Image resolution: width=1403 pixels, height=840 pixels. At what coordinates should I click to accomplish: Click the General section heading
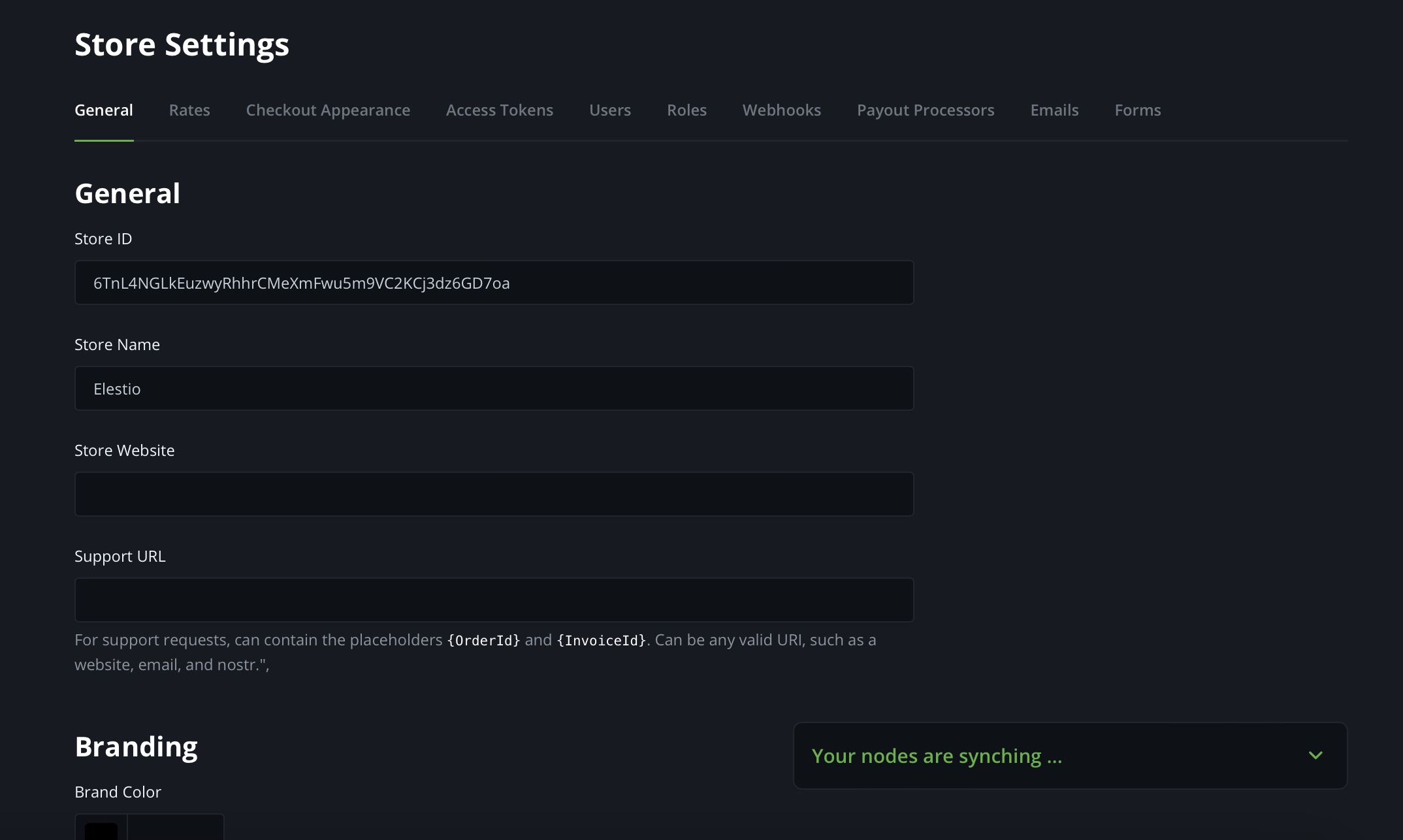pos(127,192)
